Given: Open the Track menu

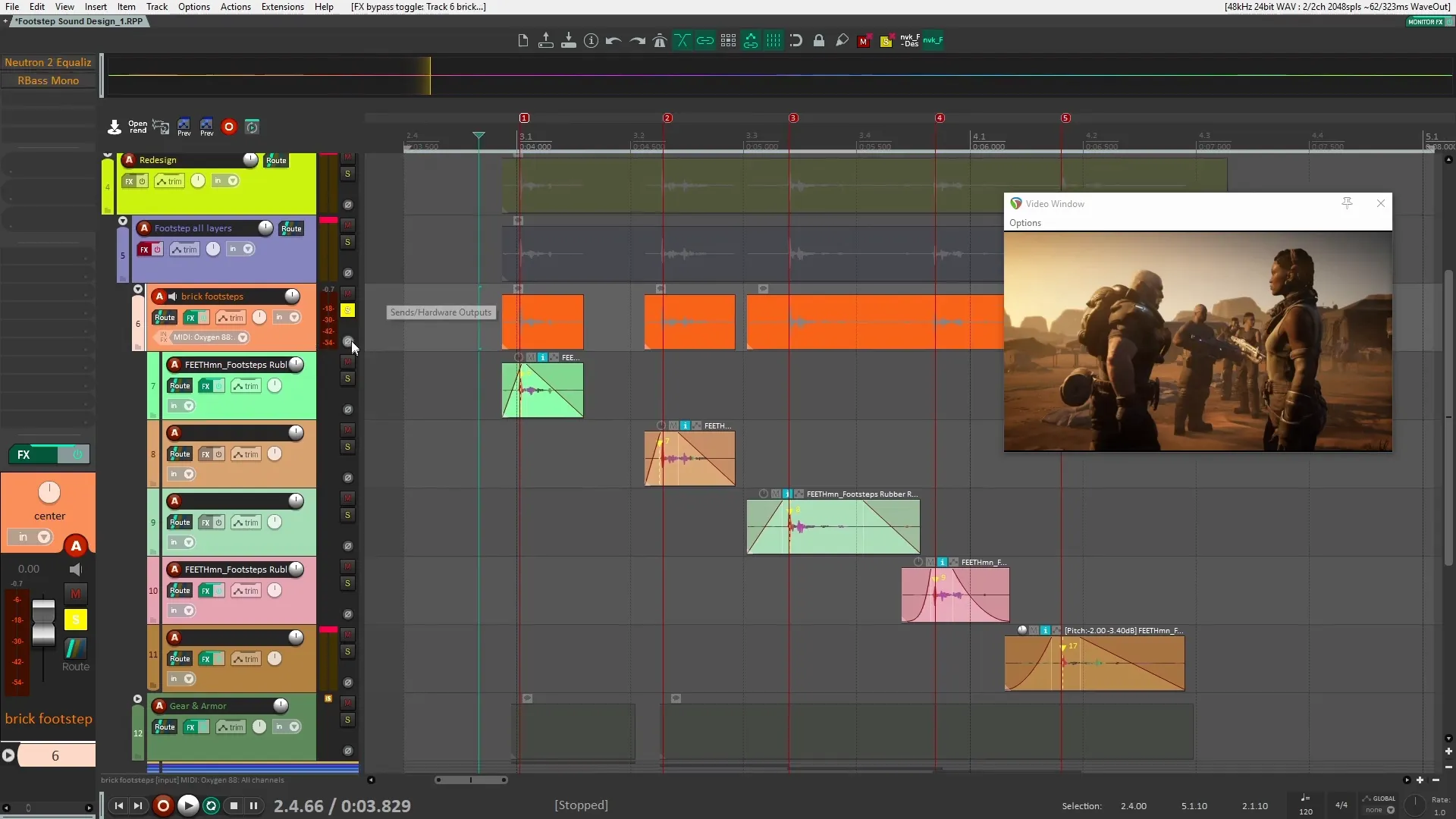Looking at the screenshot, I should pos(157,7).
